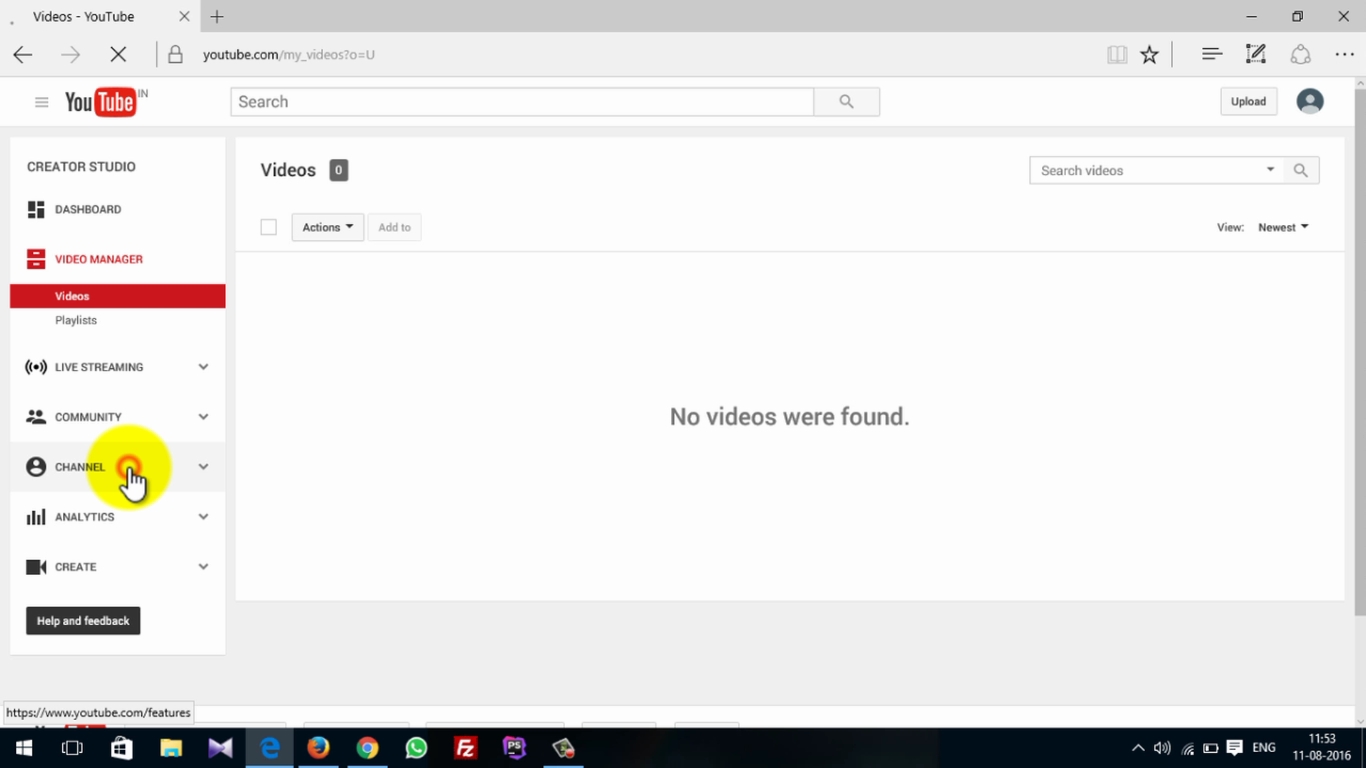
Task: Open the Make a Web Note pen icon
Action: pyautogui.click(x=1256, y=55)
